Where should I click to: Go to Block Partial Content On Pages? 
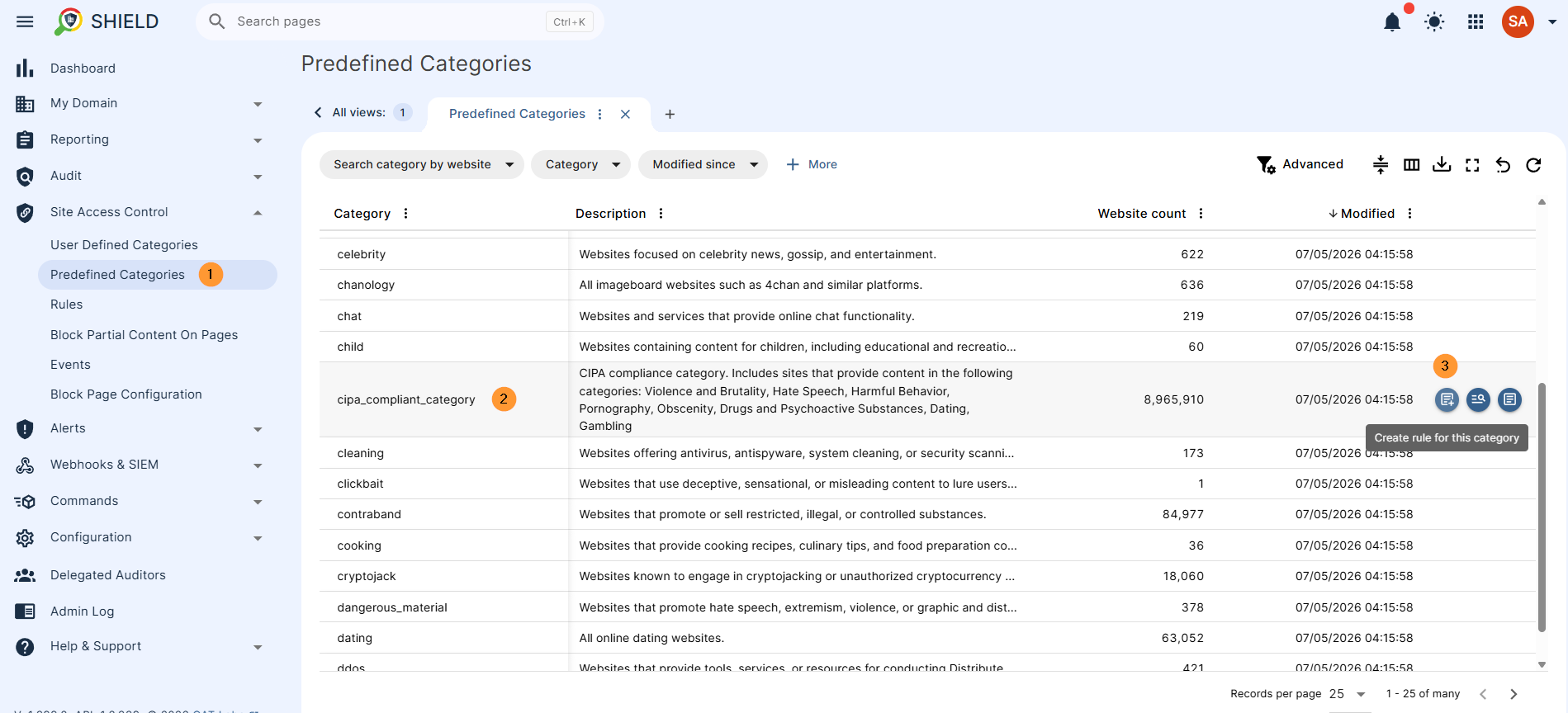(x=144, y=335)
